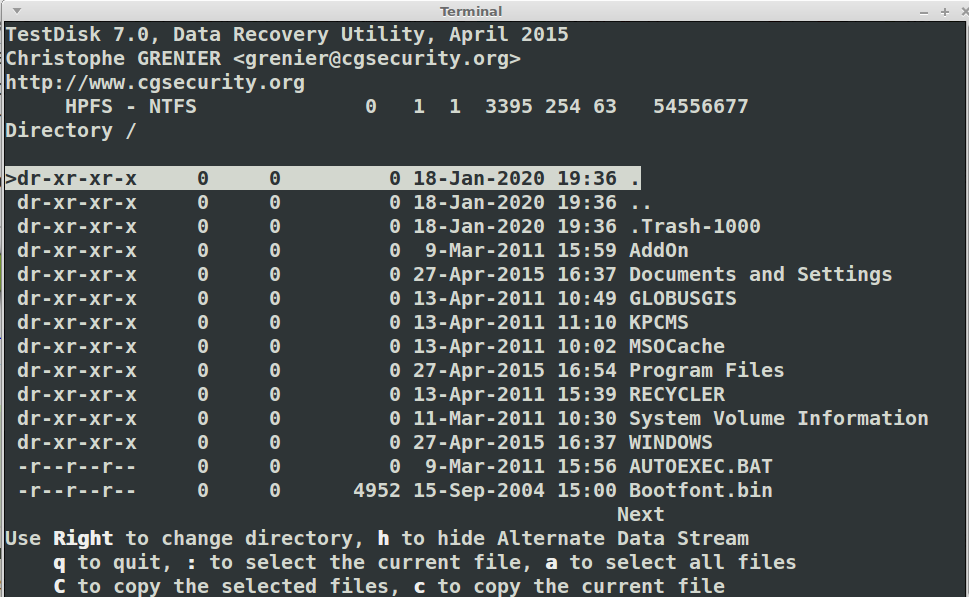Click the TestDisk 7.0 header line
969x597 pixels.
[287, 35]
